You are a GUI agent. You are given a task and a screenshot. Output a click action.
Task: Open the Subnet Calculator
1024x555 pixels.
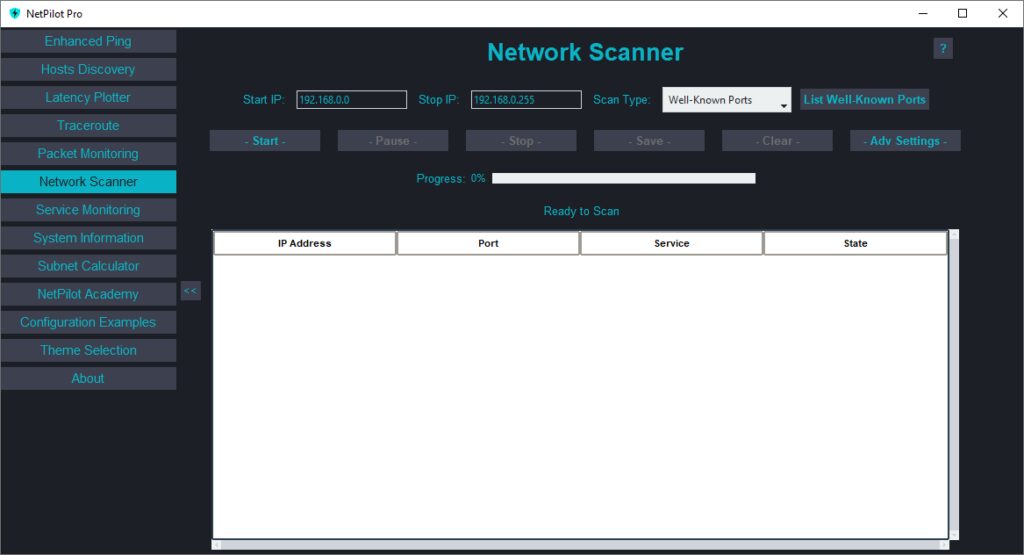coord(88,266)
